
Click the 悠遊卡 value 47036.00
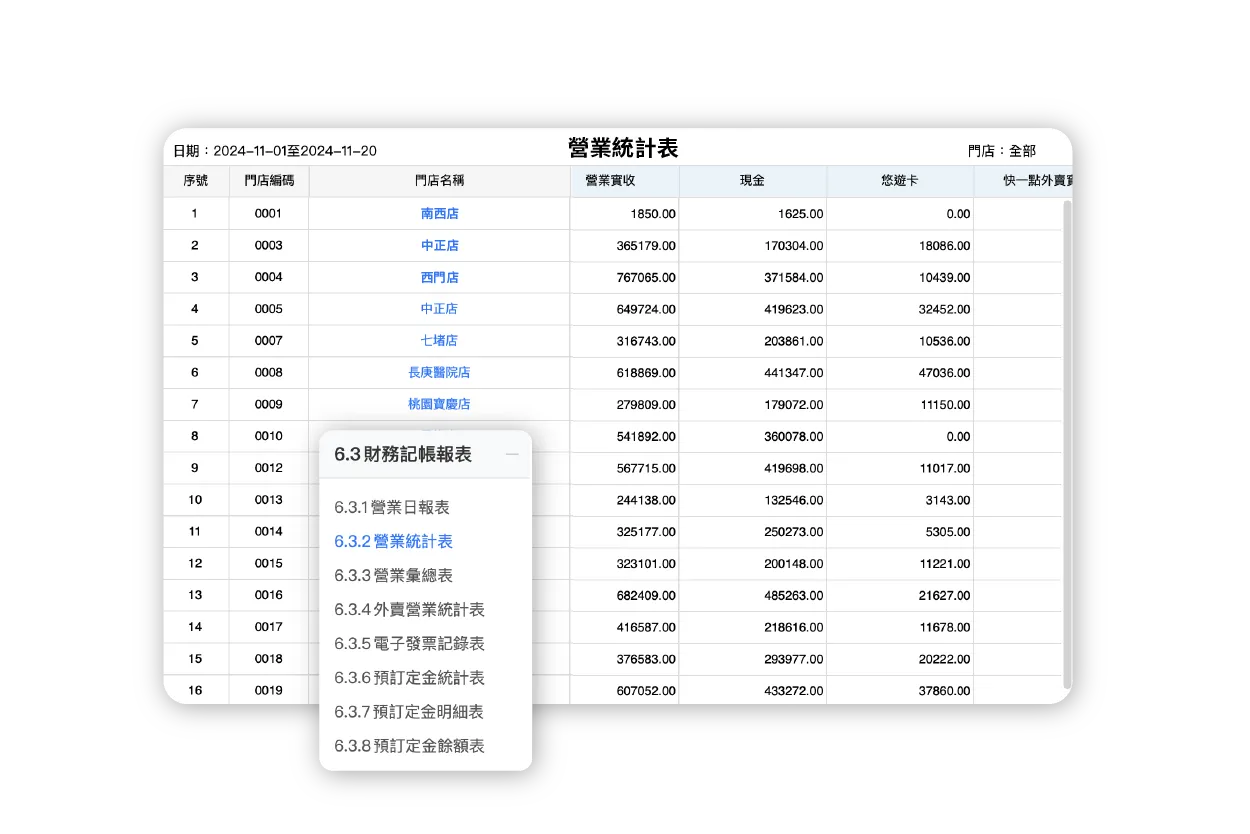pyautogui.click(x=944, y=373)
